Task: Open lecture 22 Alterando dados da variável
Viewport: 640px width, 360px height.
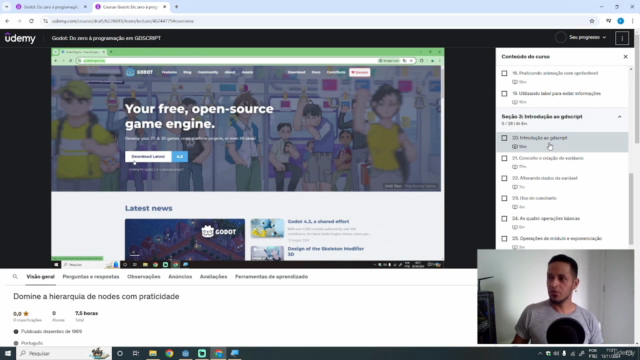Action: tap(544, 178)
